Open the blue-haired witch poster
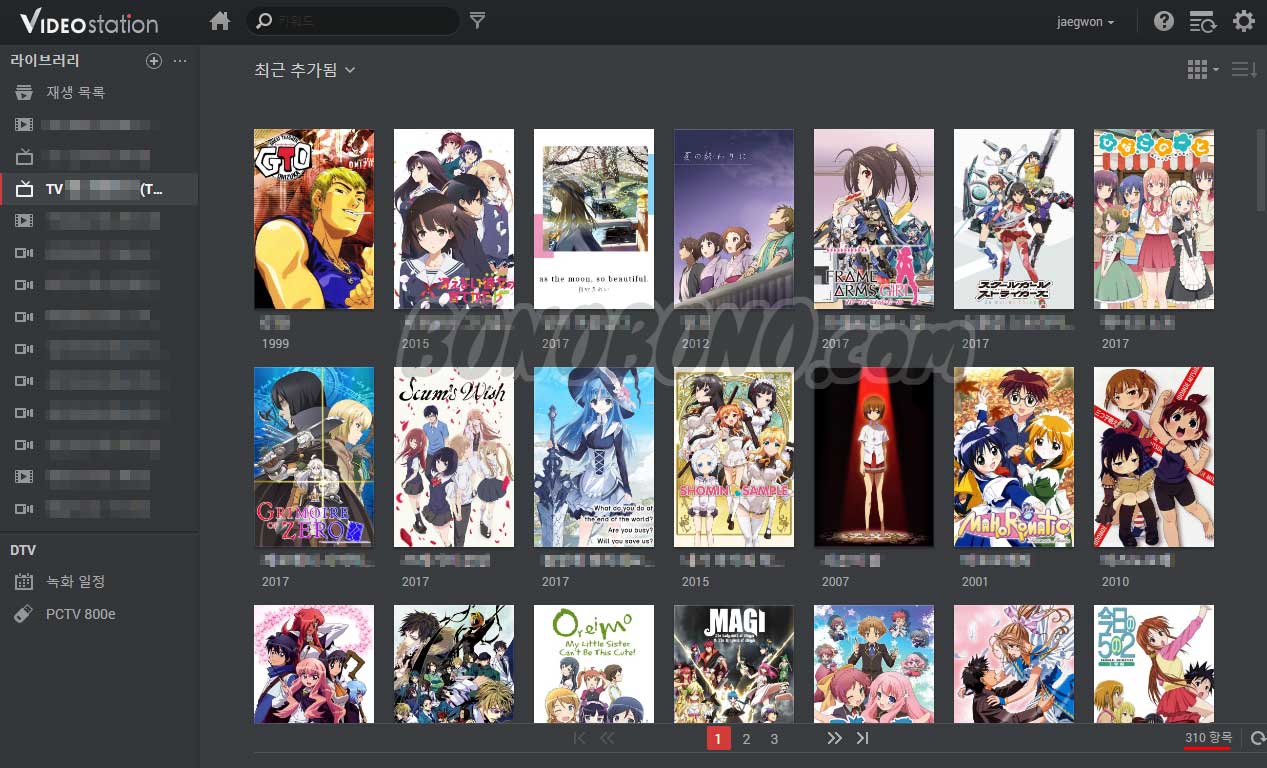This screenshot has height=768, width=1267. point(594,457)
